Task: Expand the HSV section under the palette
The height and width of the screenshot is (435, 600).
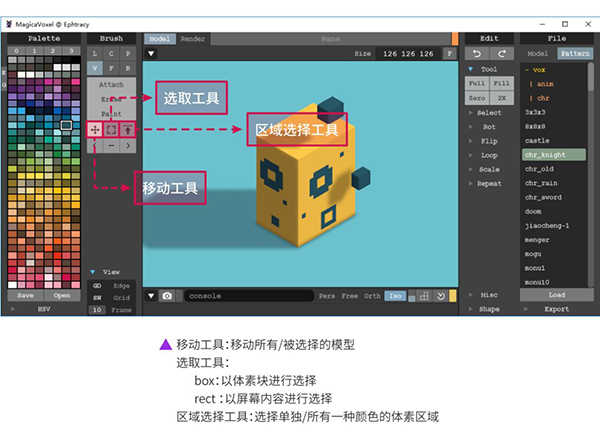Action: click(13, 309)
